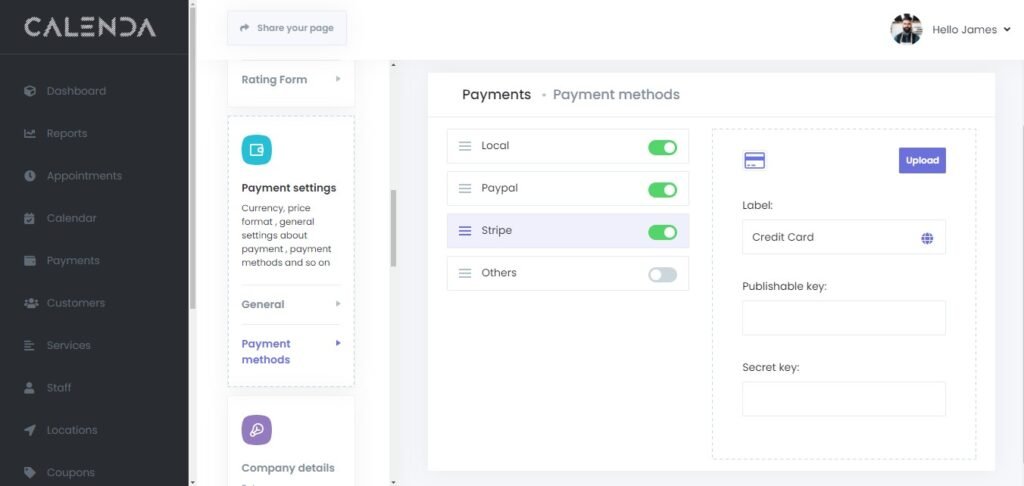Click the Locations arrow icon

[29, 430]
